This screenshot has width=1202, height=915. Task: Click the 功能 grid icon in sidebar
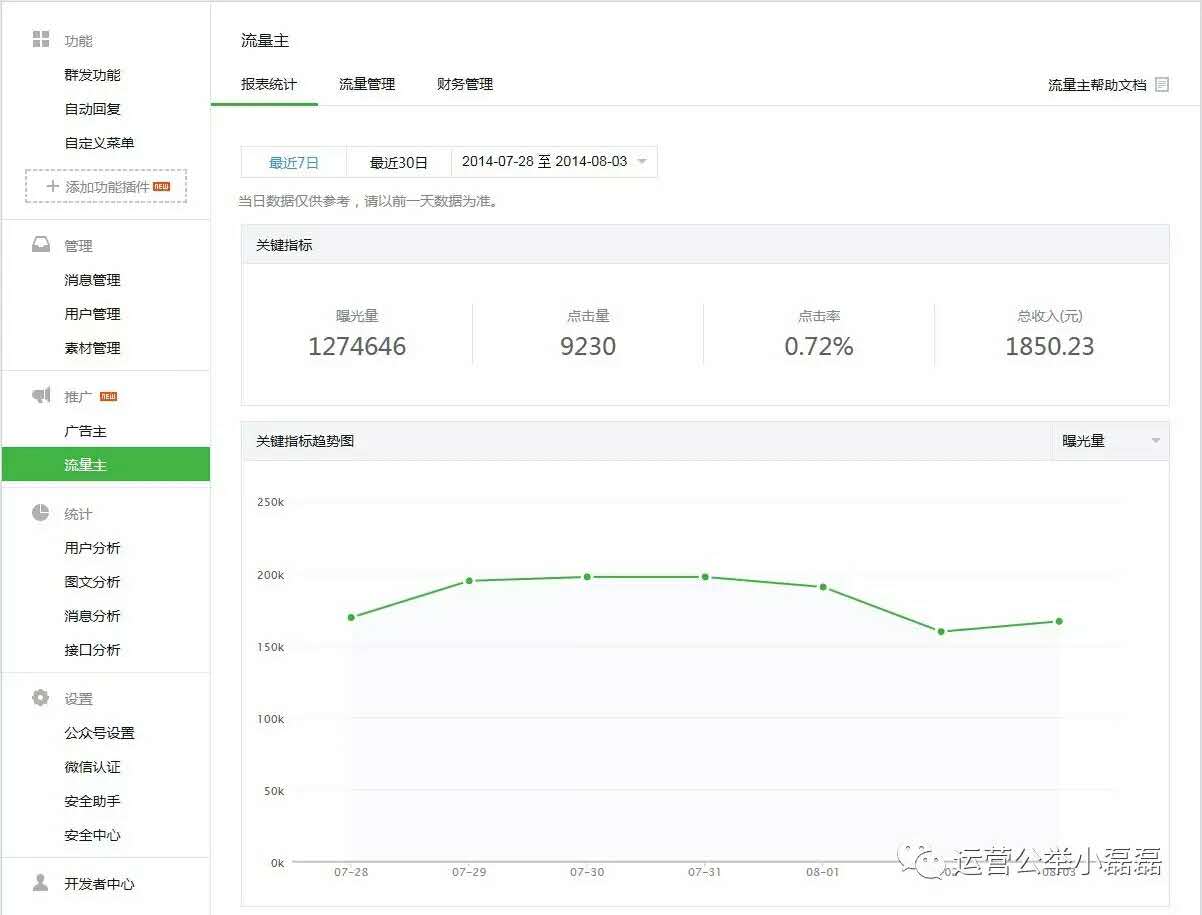point(41,39)
